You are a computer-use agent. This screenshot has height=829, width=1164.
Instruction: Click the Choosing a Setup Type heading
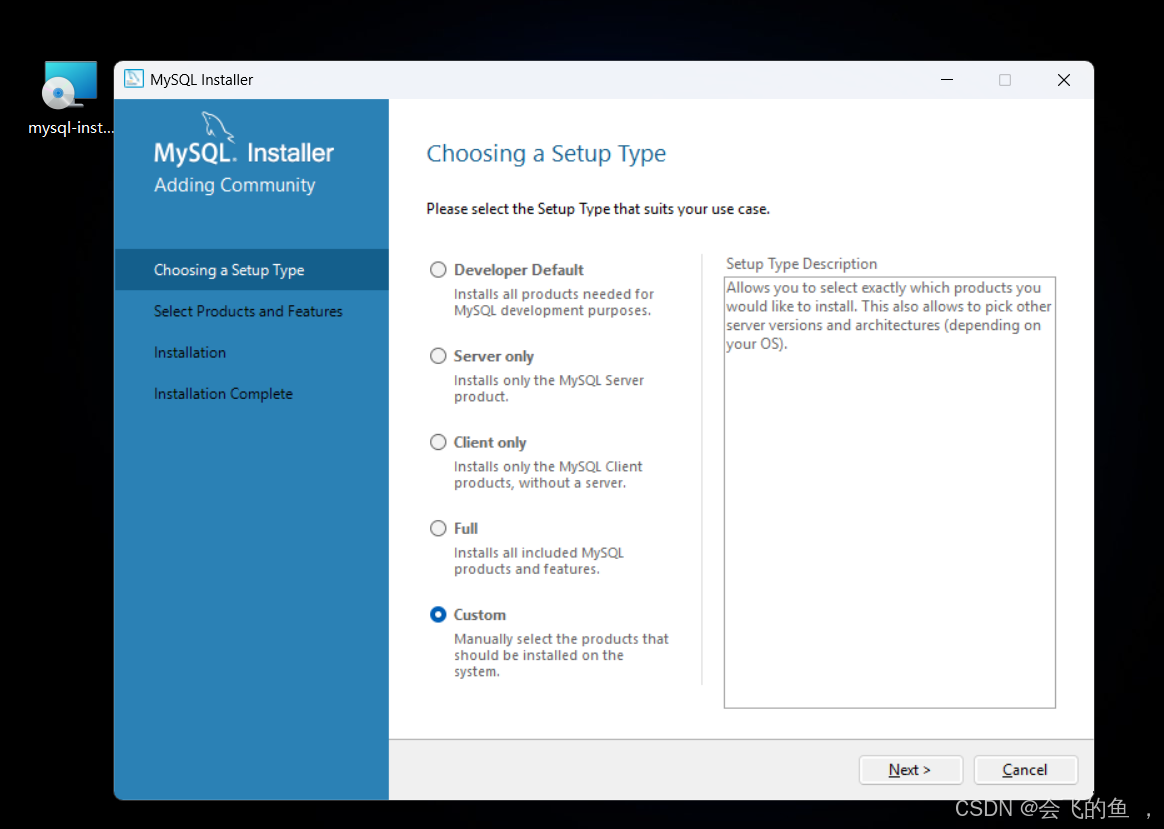tap(546, 154)
